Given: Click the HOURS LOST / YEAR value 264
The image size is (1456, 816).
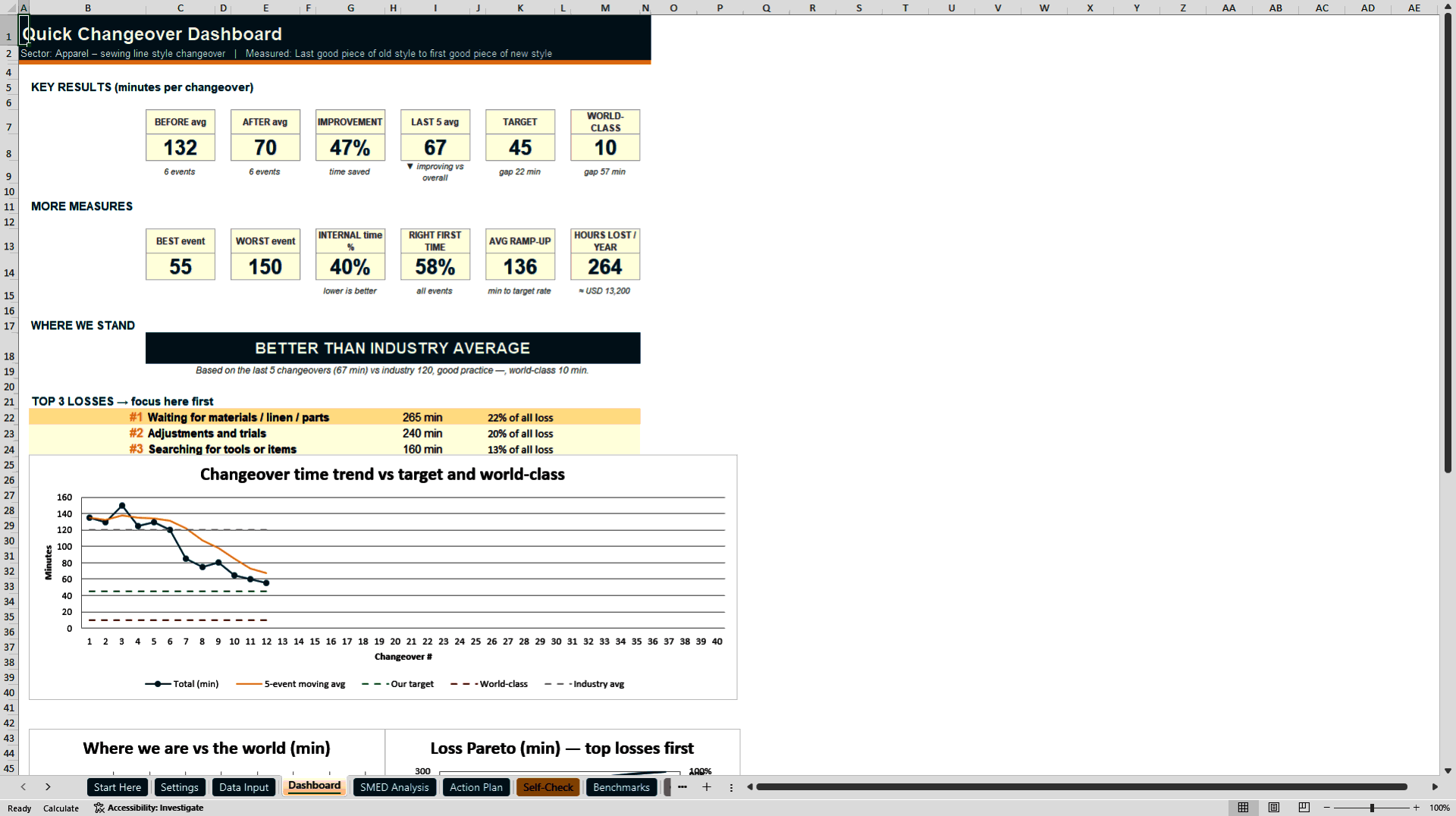Looking at the screenshot, I should [605, 267].
